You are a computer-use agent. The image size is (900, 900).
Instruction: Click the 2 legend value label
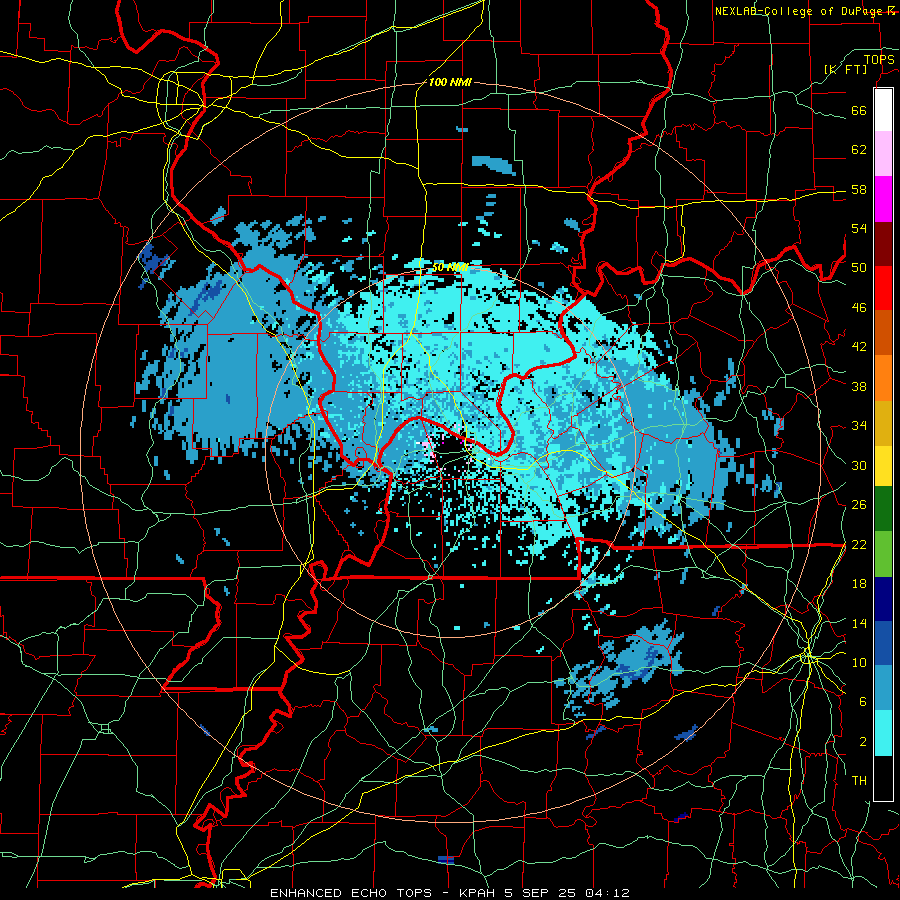point(862,742)
